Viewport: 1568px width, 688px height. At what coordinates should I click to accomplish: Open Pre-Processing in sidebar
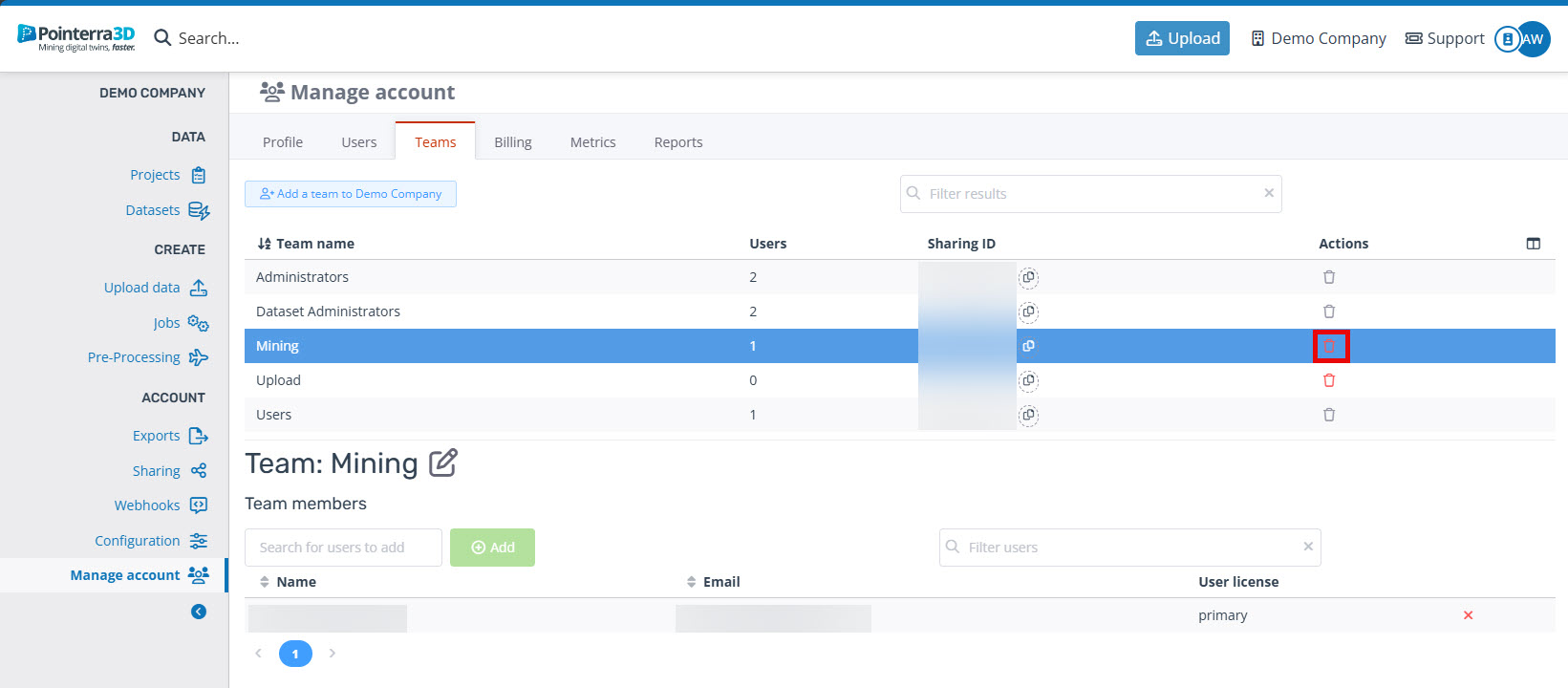(x=134, y=357)
